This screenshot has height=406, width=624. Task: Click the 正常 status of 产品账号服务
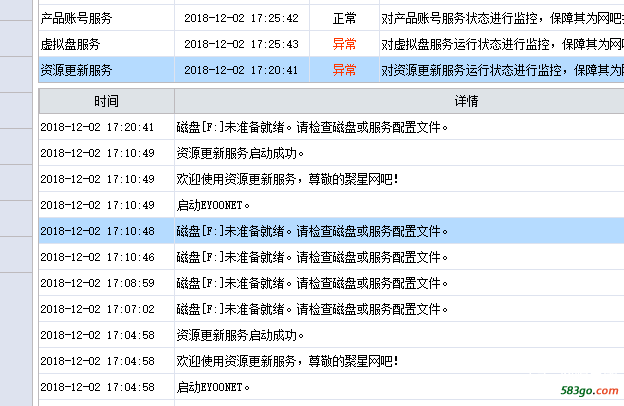(x=344, y=18)
